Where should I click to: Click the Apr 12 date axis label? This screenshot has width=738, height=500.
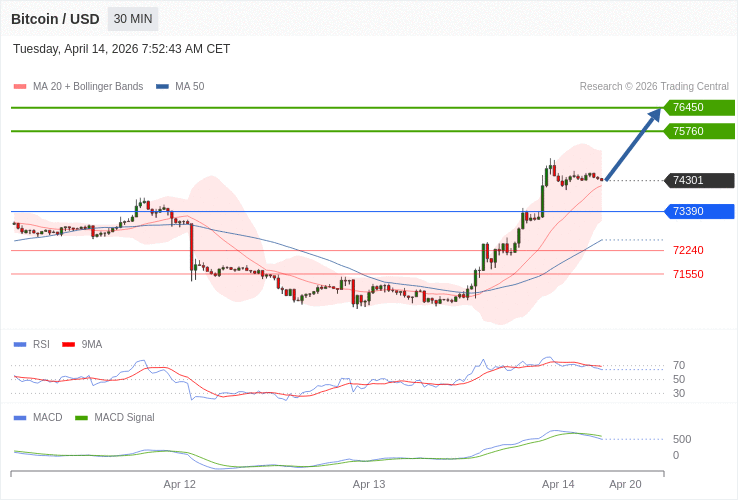point(179,484)
